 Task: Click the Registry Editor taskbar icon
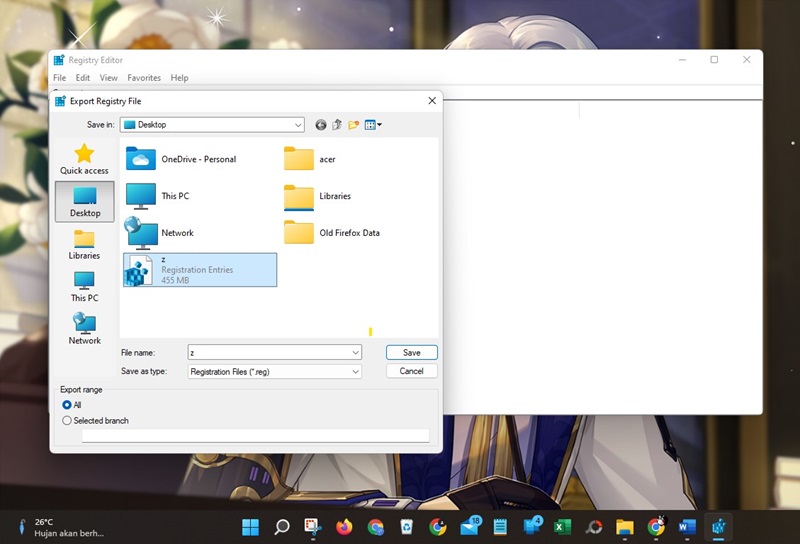click(718, 526)
